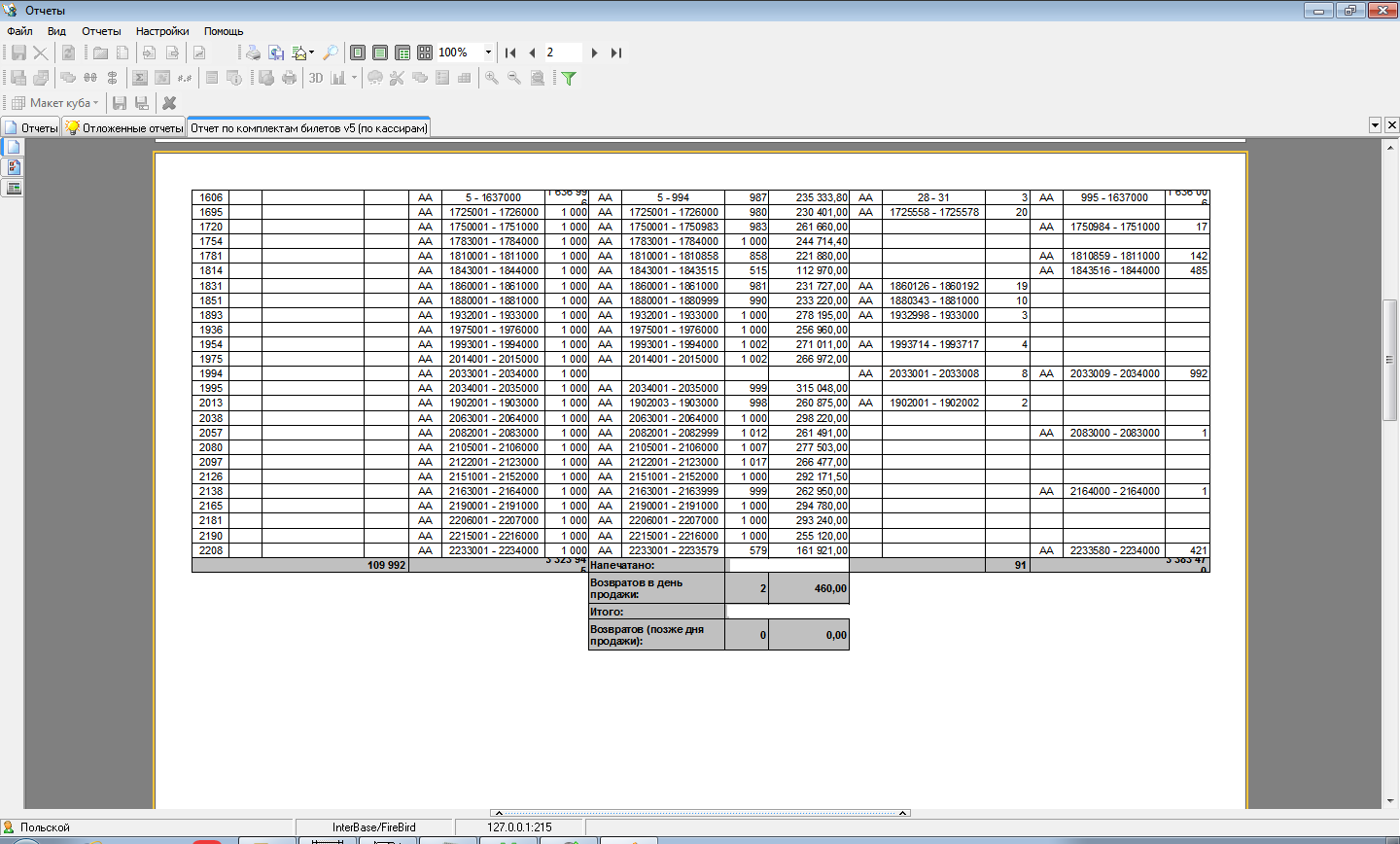1400x844 pixels.
Task: Open the Файл menu
Action: pyautogui.click(x=19, y=31)
